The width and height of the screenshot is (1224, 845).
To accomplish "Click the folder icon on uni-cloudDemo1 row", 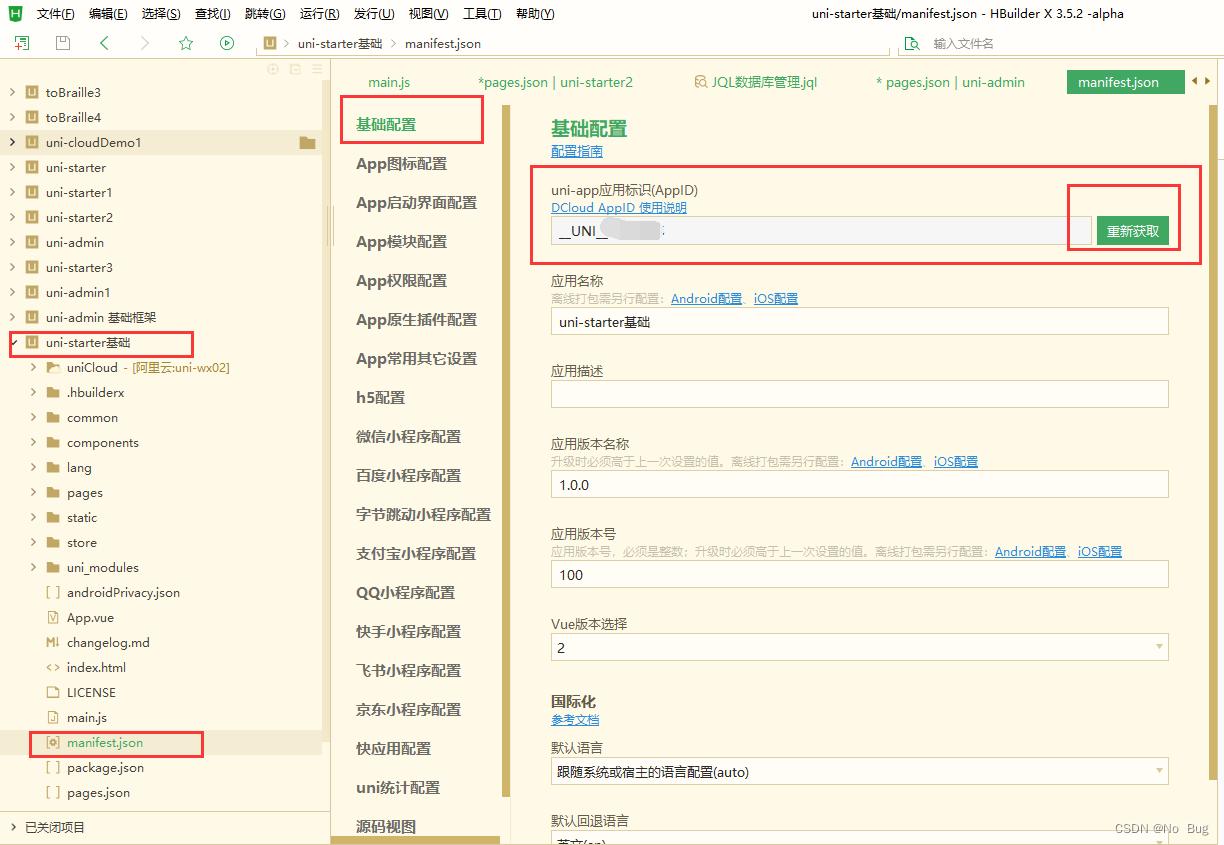I will [x=307, y=143].
